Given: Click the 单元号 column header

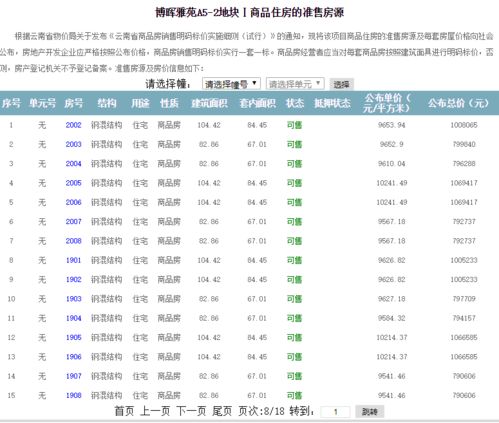Looking at the screenshot, I should coord(42,103).
